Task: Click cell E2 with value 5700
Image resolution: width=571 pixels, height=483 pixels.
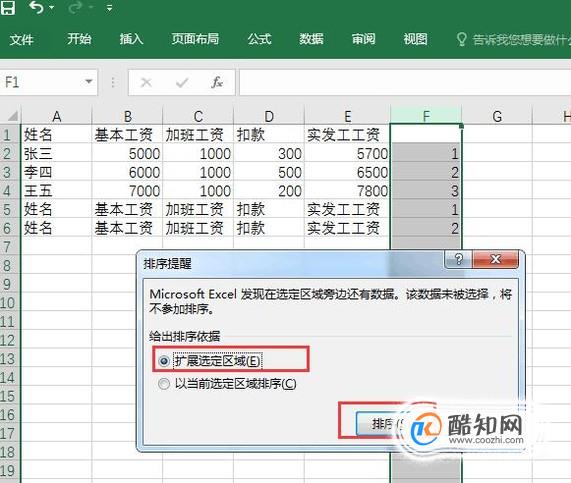Action: (347, 153)
